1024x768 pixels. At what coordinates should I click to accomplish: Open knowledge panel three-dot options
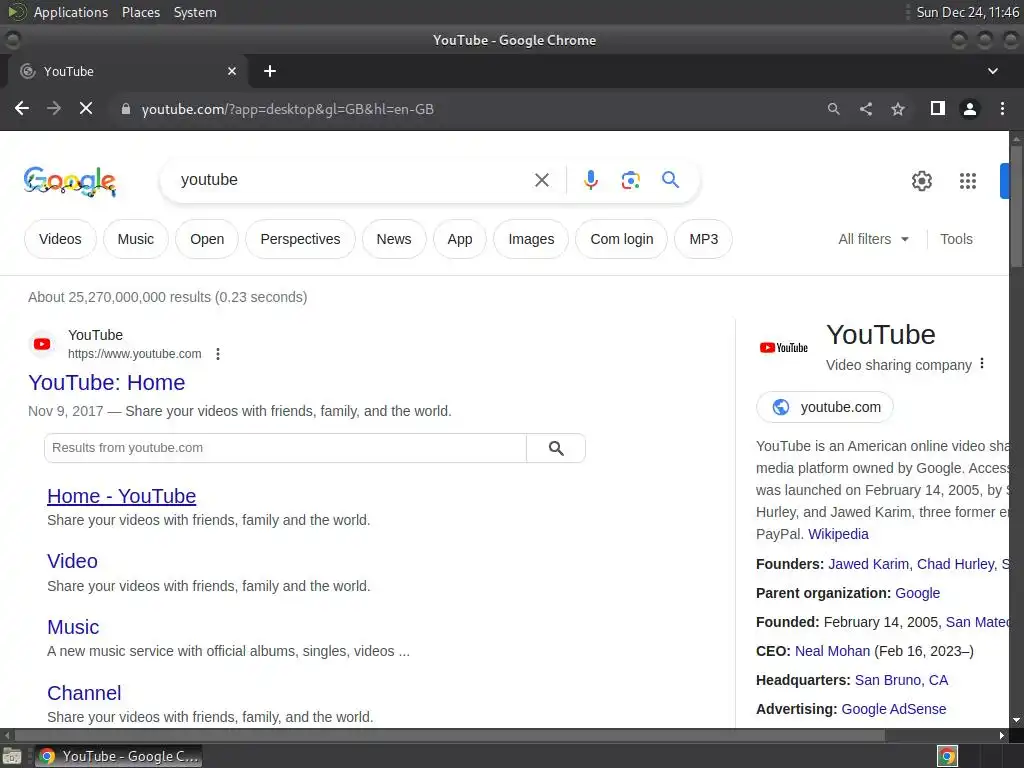click(x=982, y=364)
